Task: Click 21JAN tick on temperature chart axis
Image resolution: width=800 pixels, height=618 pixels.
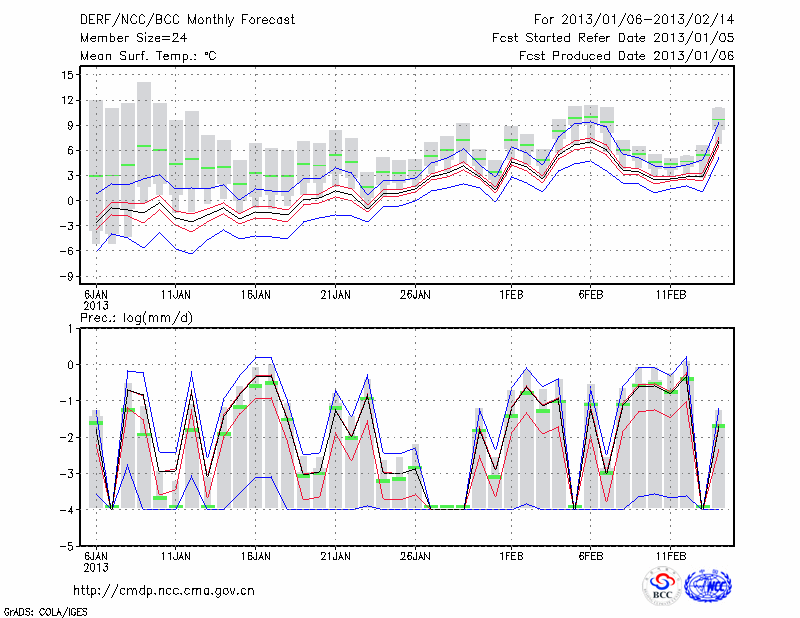Action: coord(336,295)
